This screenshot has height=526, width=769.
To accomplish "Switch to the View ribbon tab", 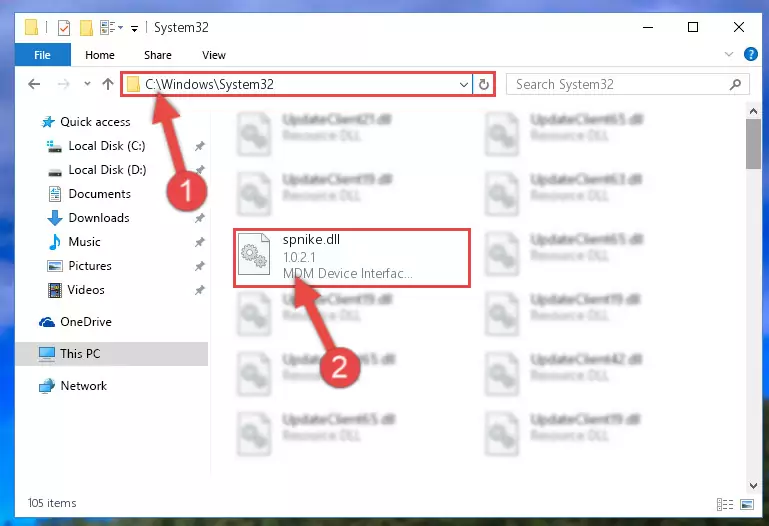I will tap(214, 55).
